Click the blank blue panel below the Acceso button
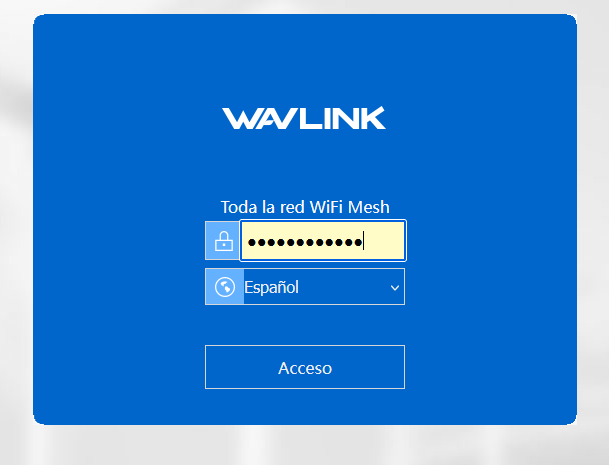This screenshot has height=465, width=609. 305,406
